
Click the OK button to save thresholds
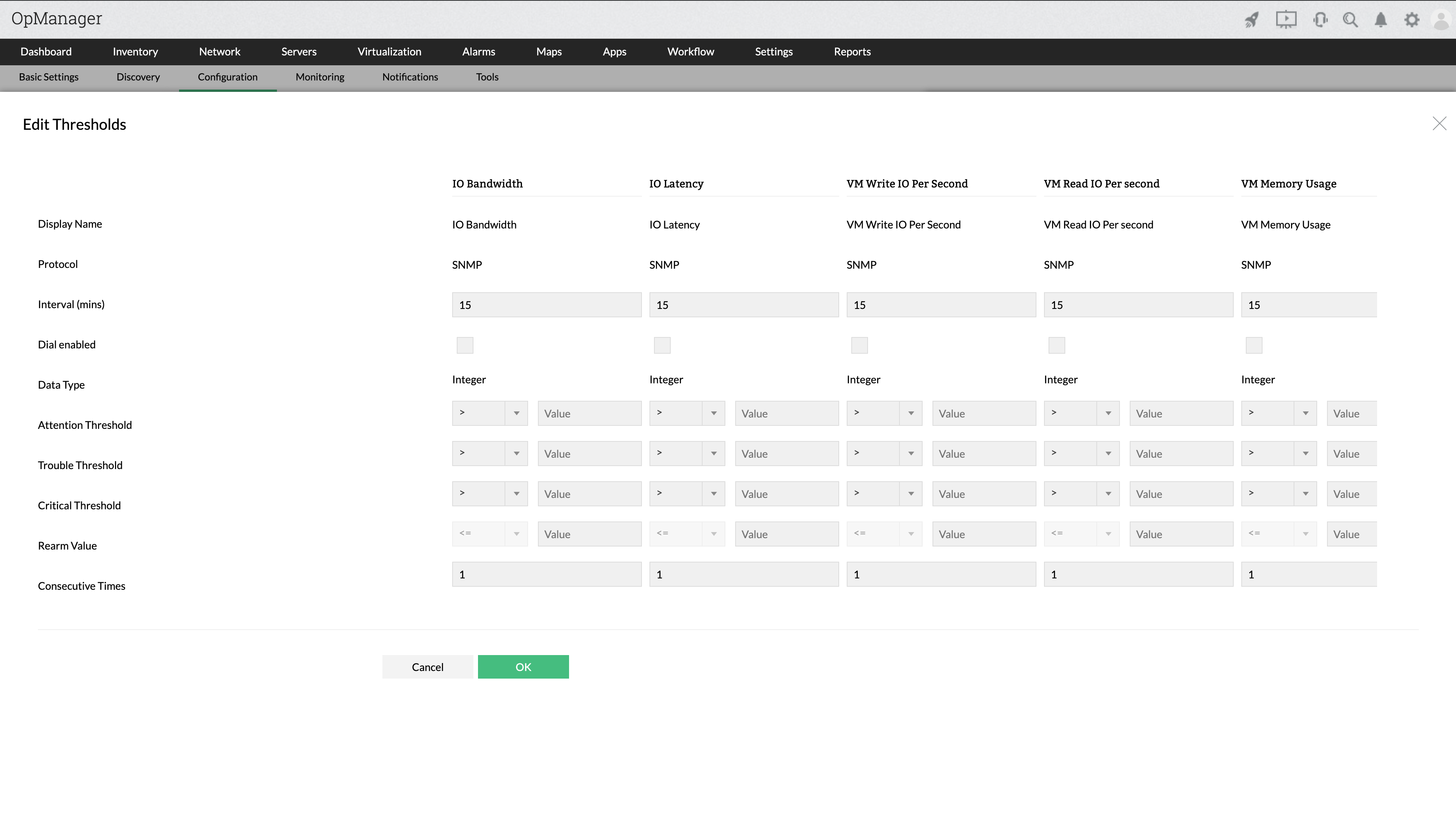[x=523, y=666]
